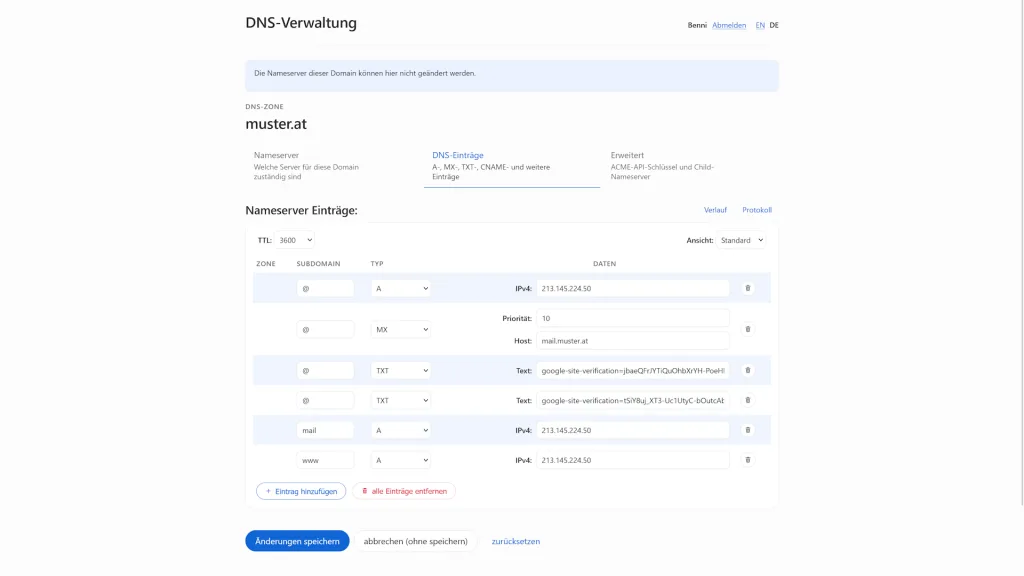Click text field of first TXT record
Viewport: 1024px width, 576px height.
633,370
